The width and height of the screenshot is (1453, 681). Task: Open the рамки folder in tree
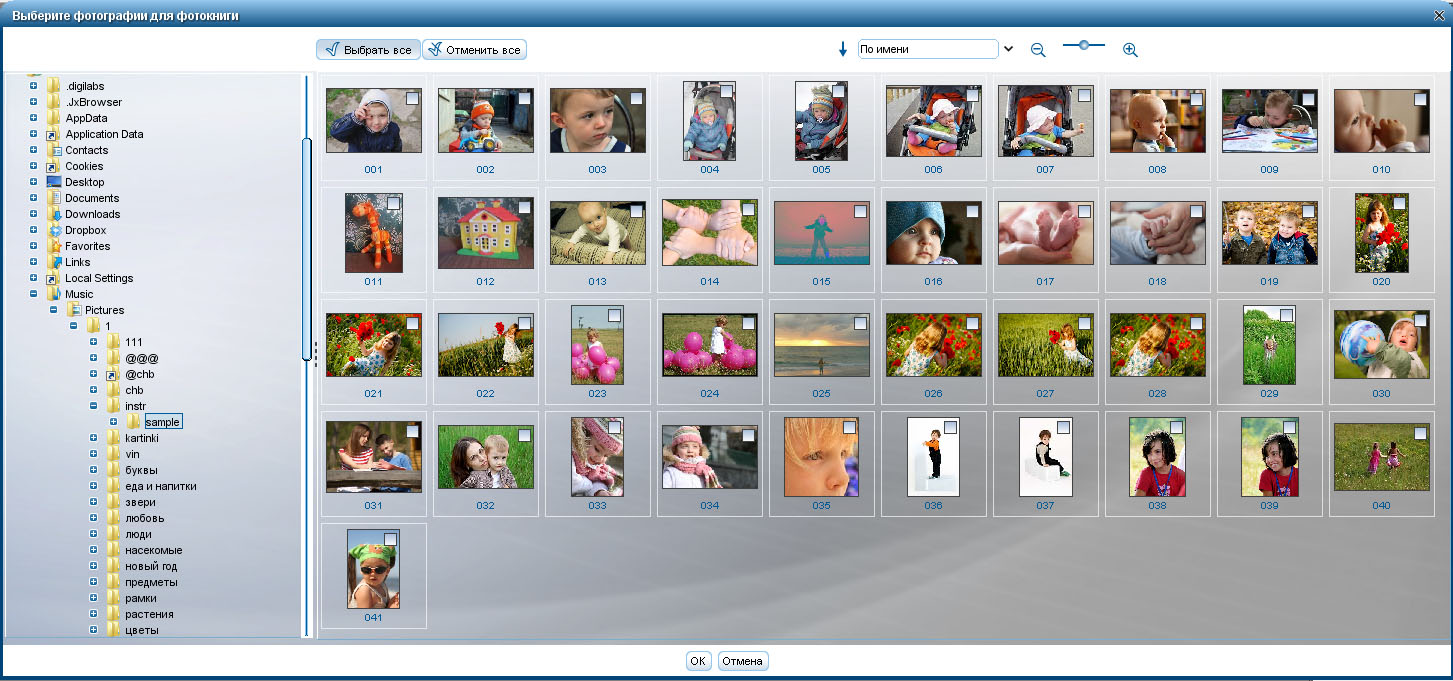140,598
